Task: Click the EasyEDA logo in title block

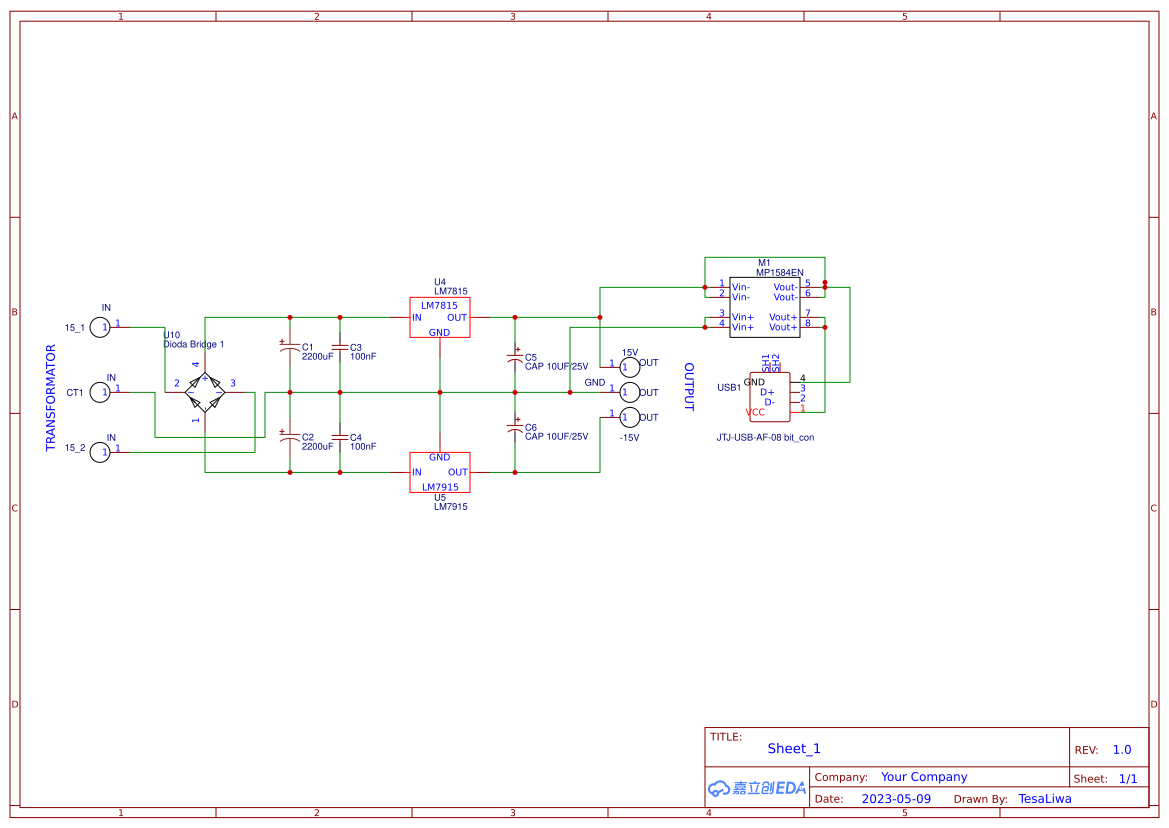Action: pos(755,788)
